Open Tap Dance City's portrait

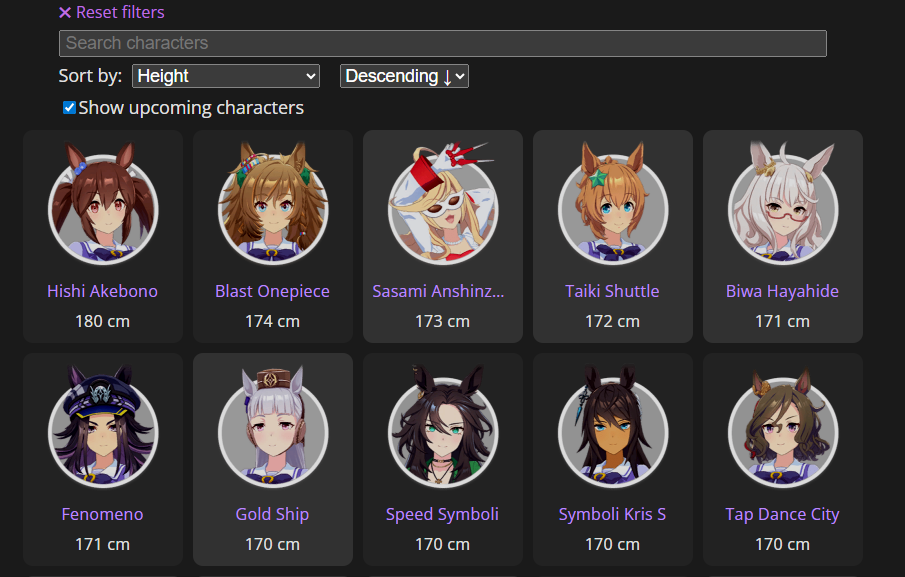(783, 427)
